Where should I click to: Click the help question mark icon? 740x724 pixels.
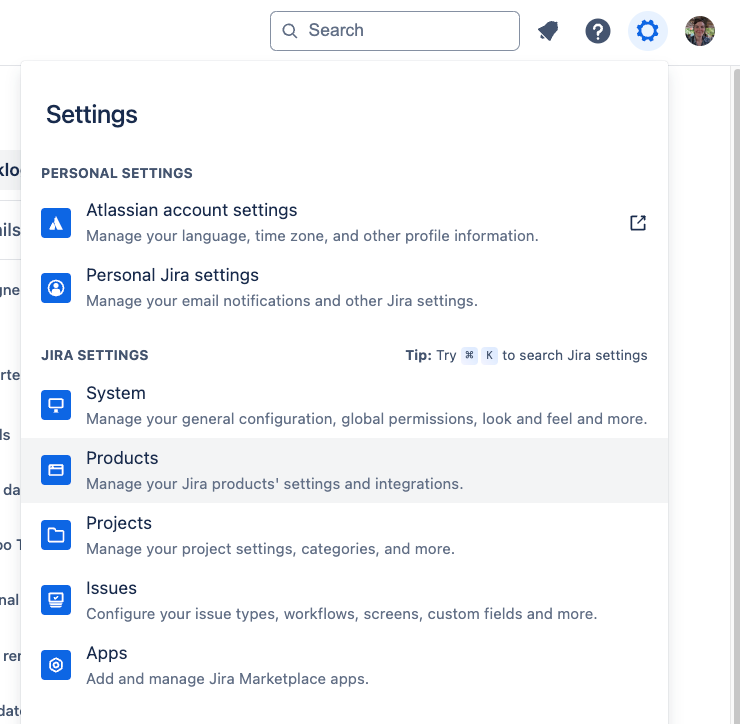coord(598,31)
